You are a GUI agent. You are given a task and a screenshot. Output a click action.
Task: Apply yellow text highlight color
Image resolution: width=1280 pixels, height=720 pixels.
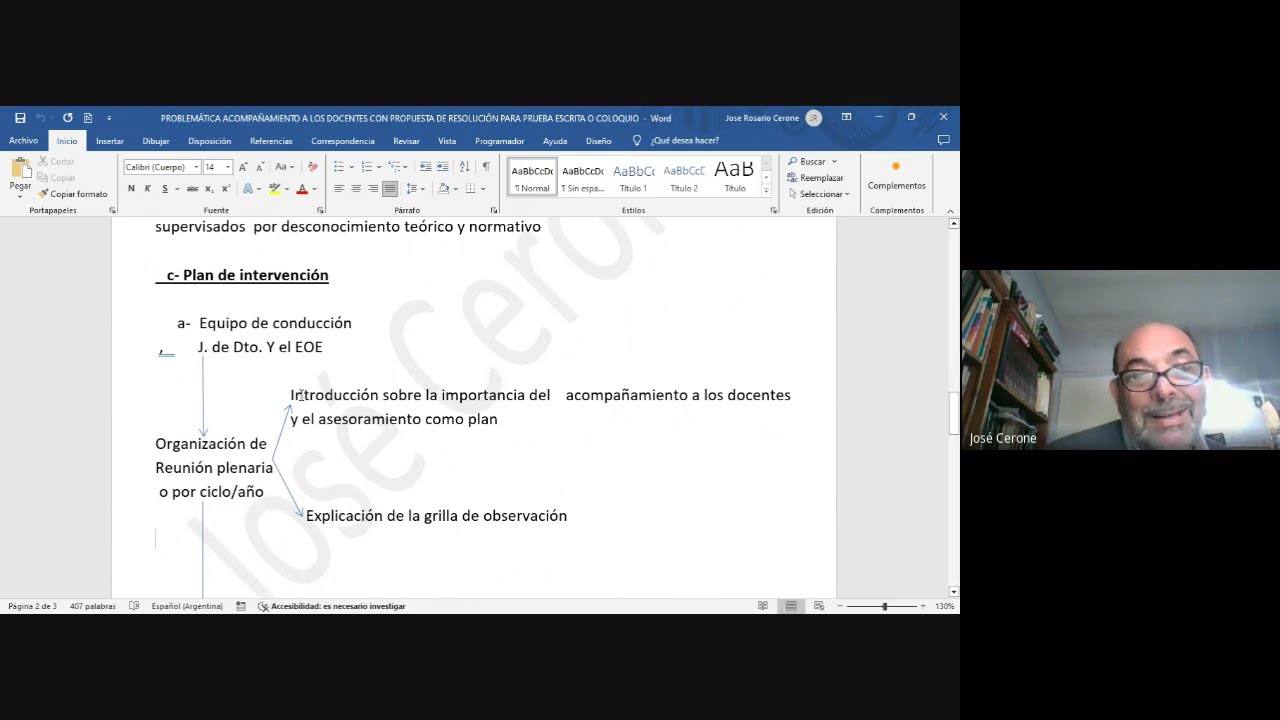pos(274,189)
